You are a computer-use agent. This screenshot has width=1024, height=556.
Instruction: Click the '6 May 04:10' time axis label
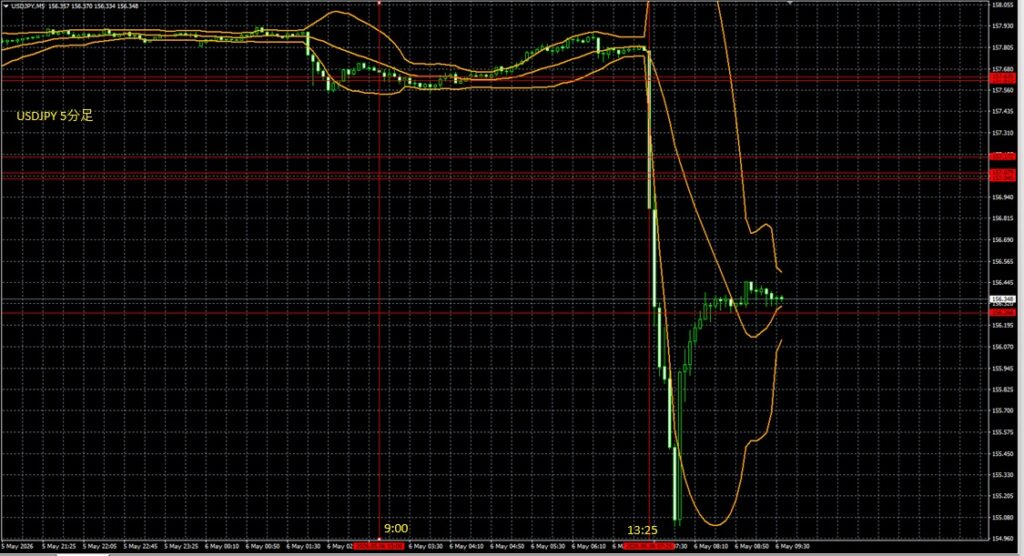pos(467,546)
